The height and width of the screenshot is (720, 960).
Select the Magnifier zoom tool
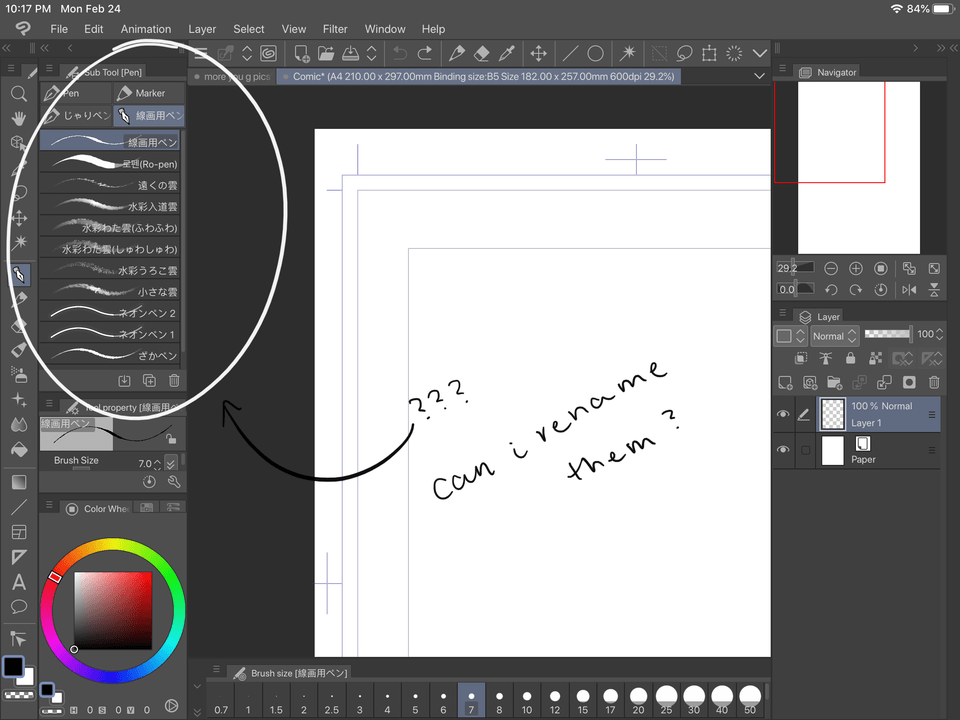coord(19,94)
